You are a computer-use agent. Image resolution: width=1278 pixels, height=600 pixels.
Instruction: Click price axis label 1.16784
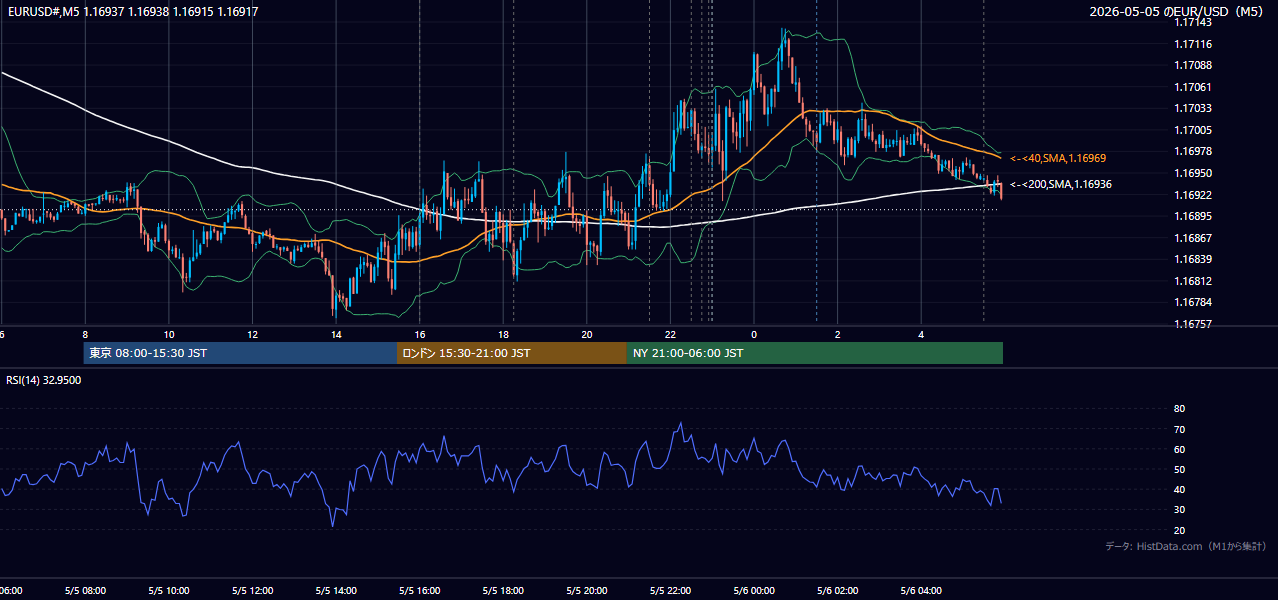pyautogui.click(x=1194, y=302)
